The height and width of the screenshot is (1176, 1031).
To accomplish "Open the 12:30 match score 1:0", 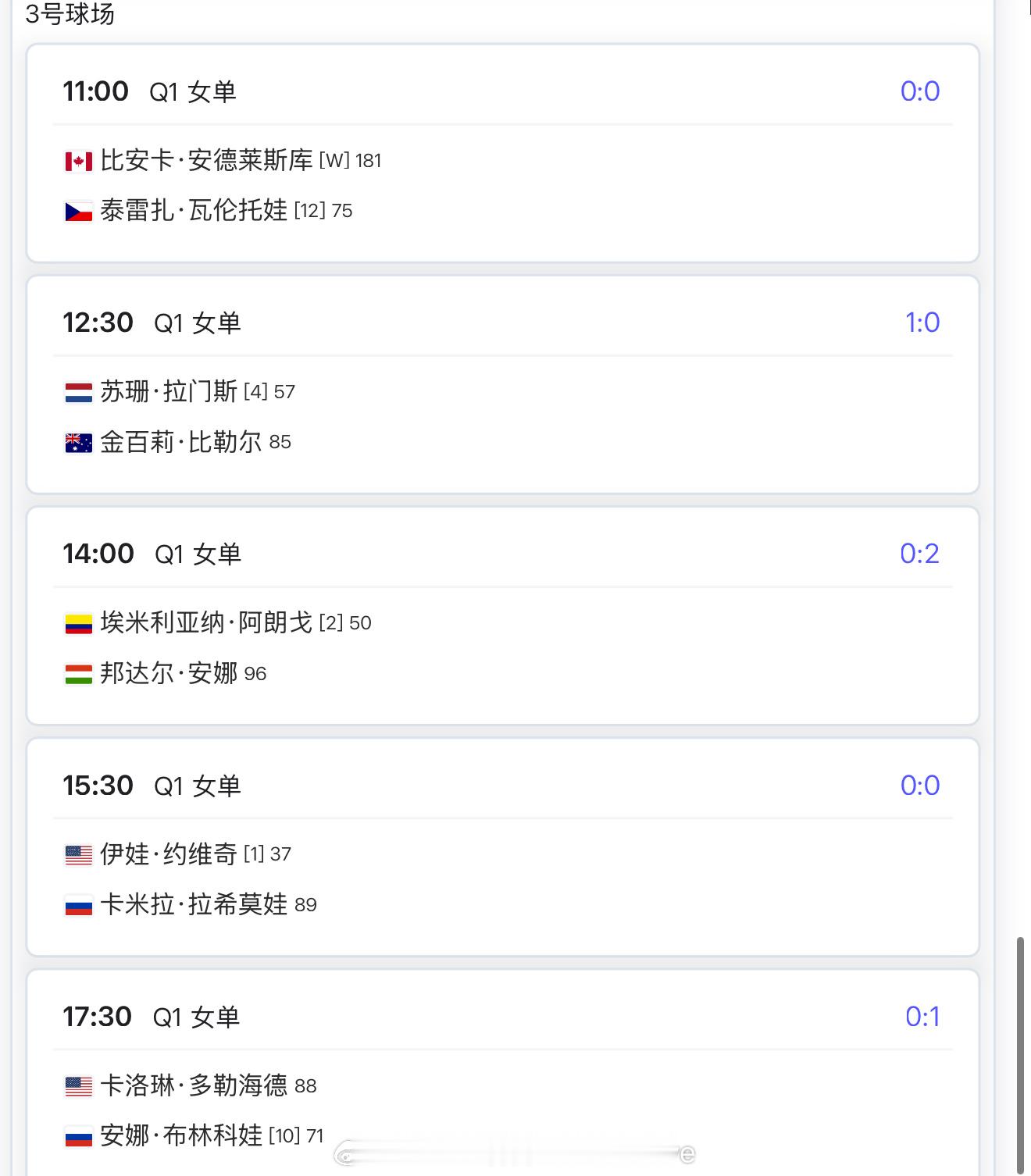I will (x=922, y=323).
